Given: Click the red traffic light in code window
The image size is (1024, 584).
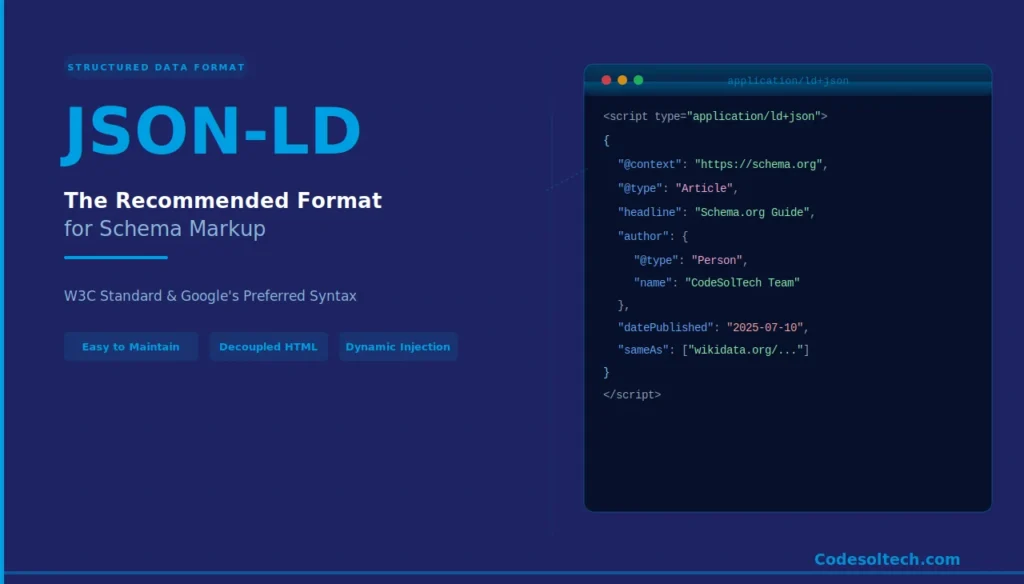Looking at the screenshot, I should click(x=606, y=79).
